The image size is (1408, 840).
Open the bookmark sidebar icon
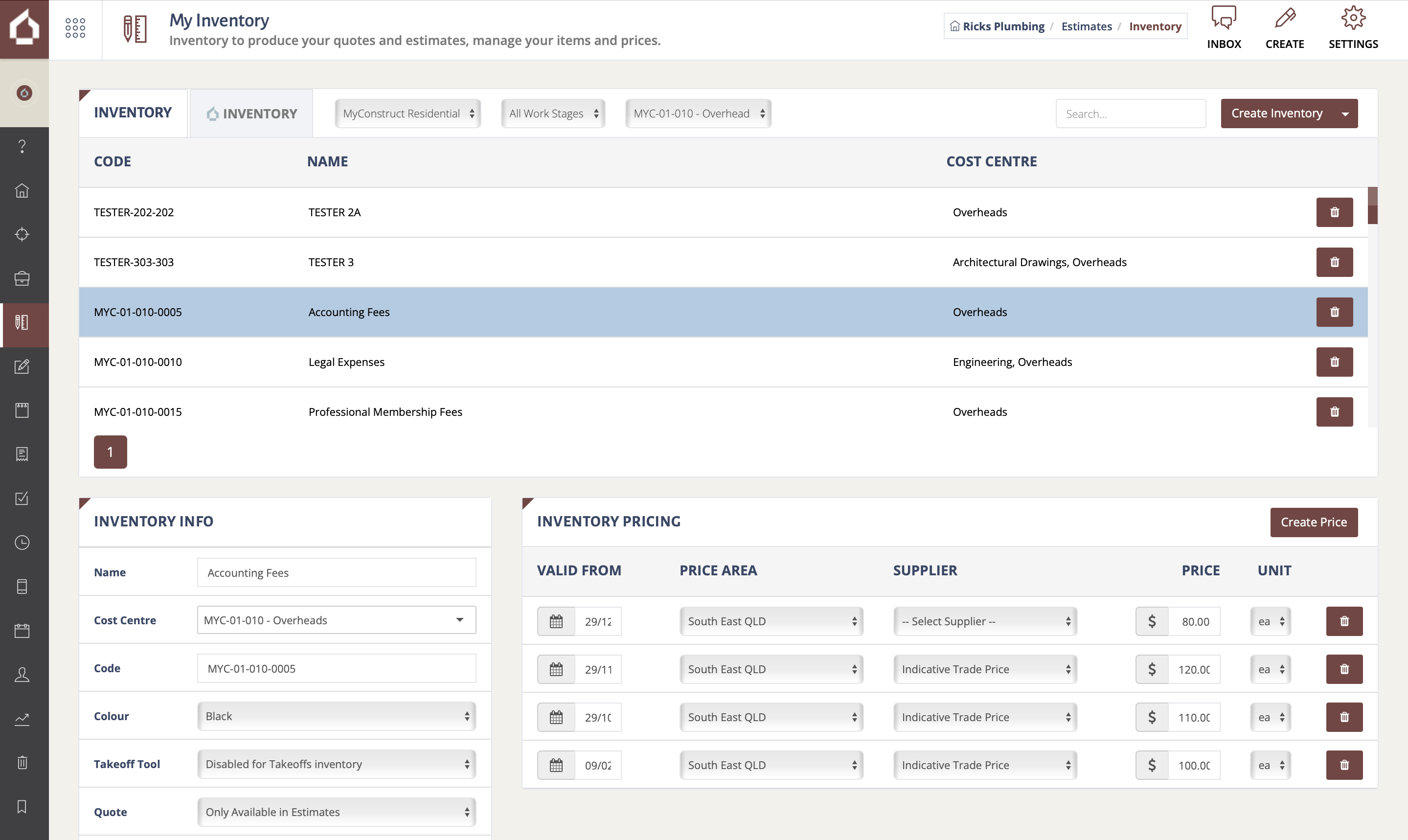point(22,807)
